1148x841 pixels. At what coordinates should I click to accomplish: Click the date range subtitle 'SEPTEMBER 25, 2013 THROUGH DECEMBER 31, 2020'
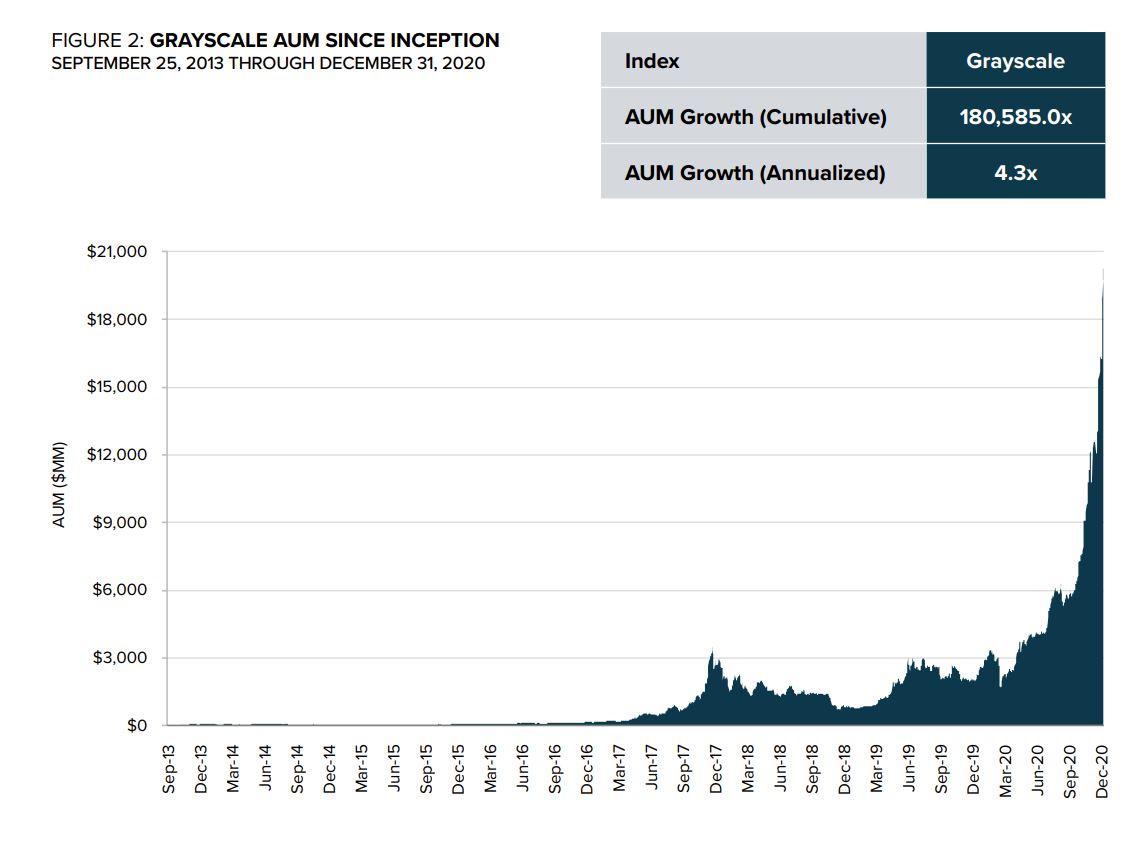[x=268, y=64]
